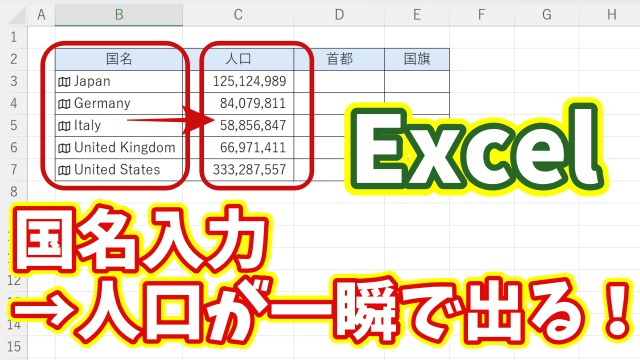Viewport: 640px width, 360px height.
Task: Click the 人口 header cell
Action: tap(238, 59)
